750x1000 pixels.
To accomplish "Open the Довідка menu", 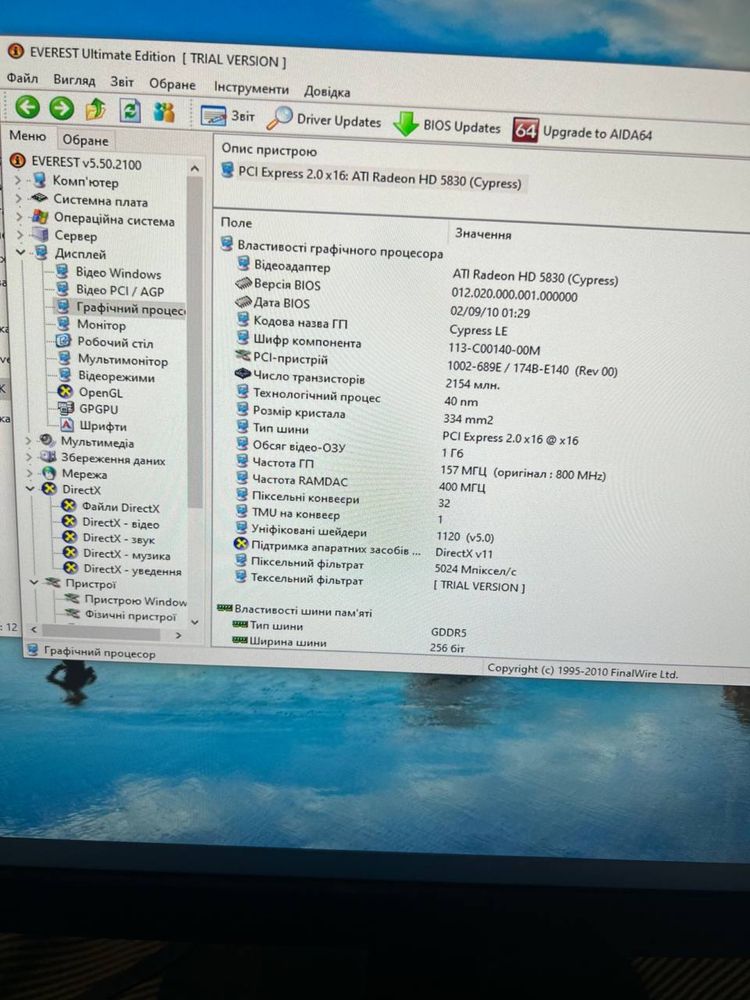I will [327, 91].
